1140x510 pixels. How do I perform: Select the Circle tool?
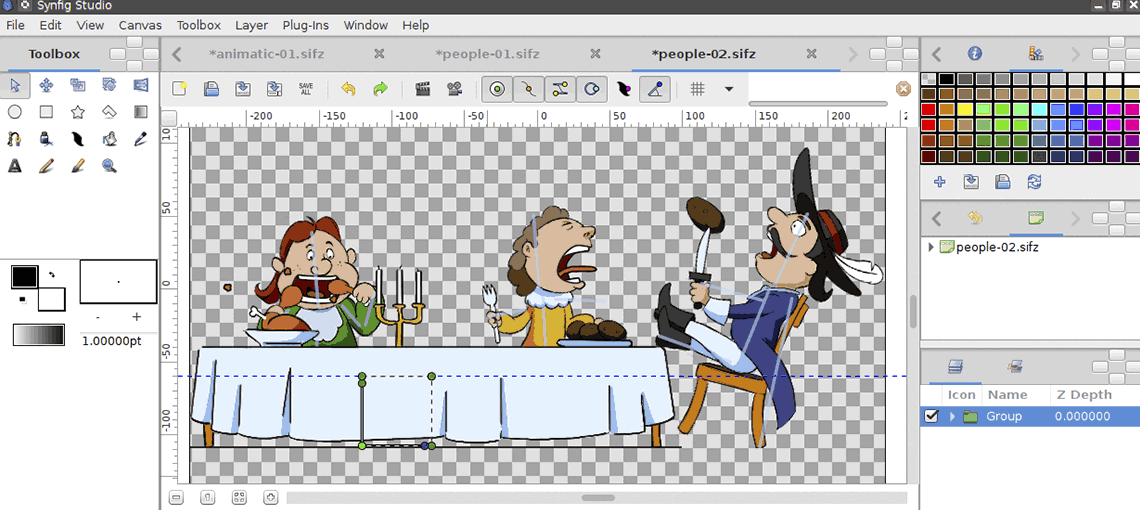coord(15,112)
